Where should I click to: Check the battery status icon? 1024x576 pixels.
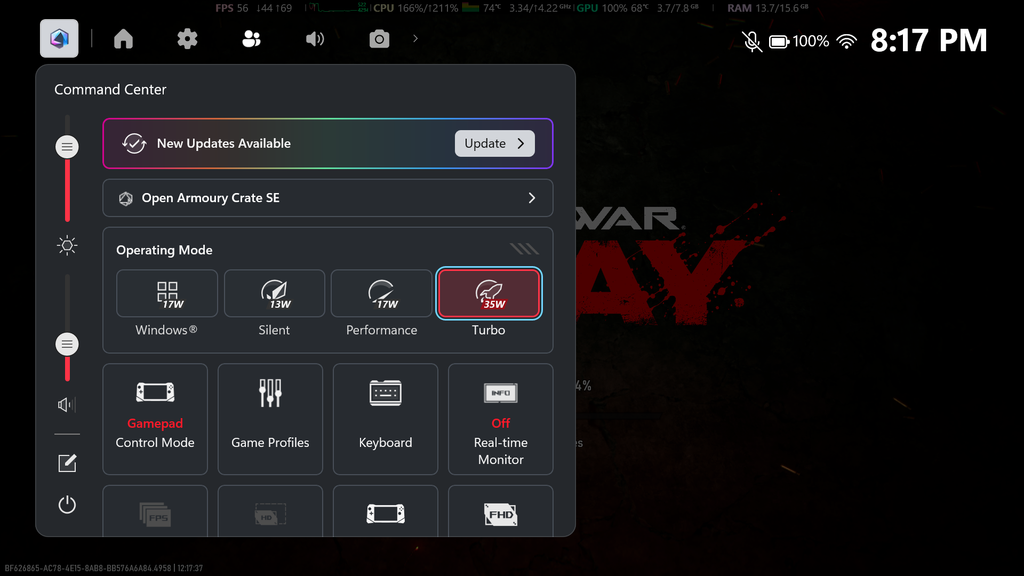click(x=779, y=42)
